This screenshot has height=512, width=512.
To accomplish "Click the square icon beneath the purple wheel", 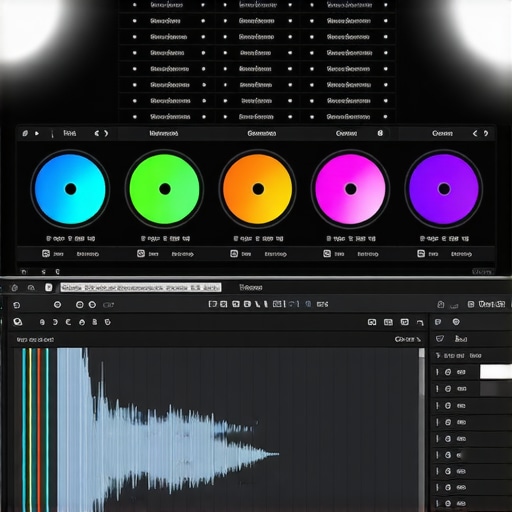I will point(421,254).
